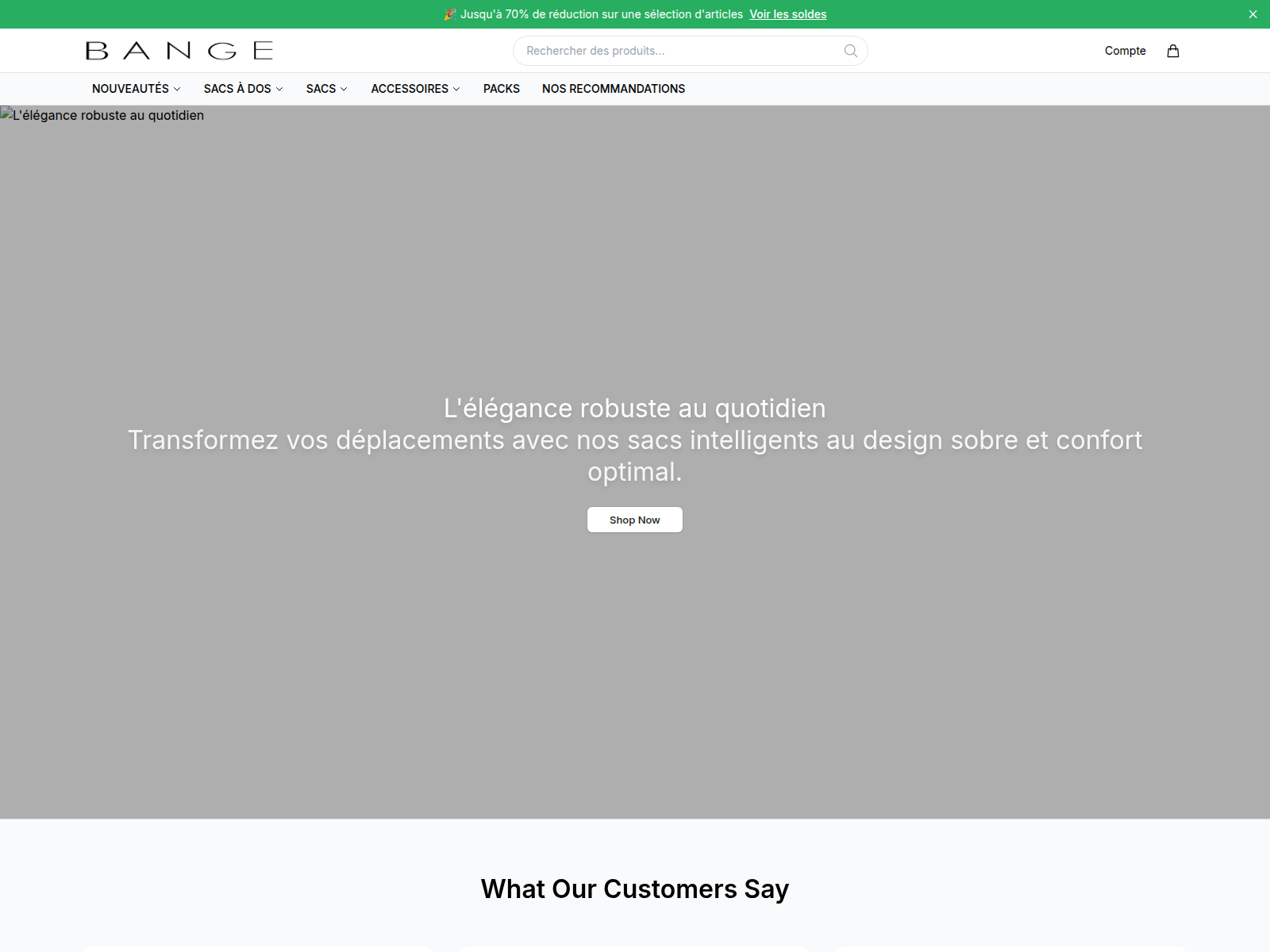This screenshot has width=1270, height=952.
Task: Follow the 'Voir les soldes' link
Action: (x=788, y=14)
